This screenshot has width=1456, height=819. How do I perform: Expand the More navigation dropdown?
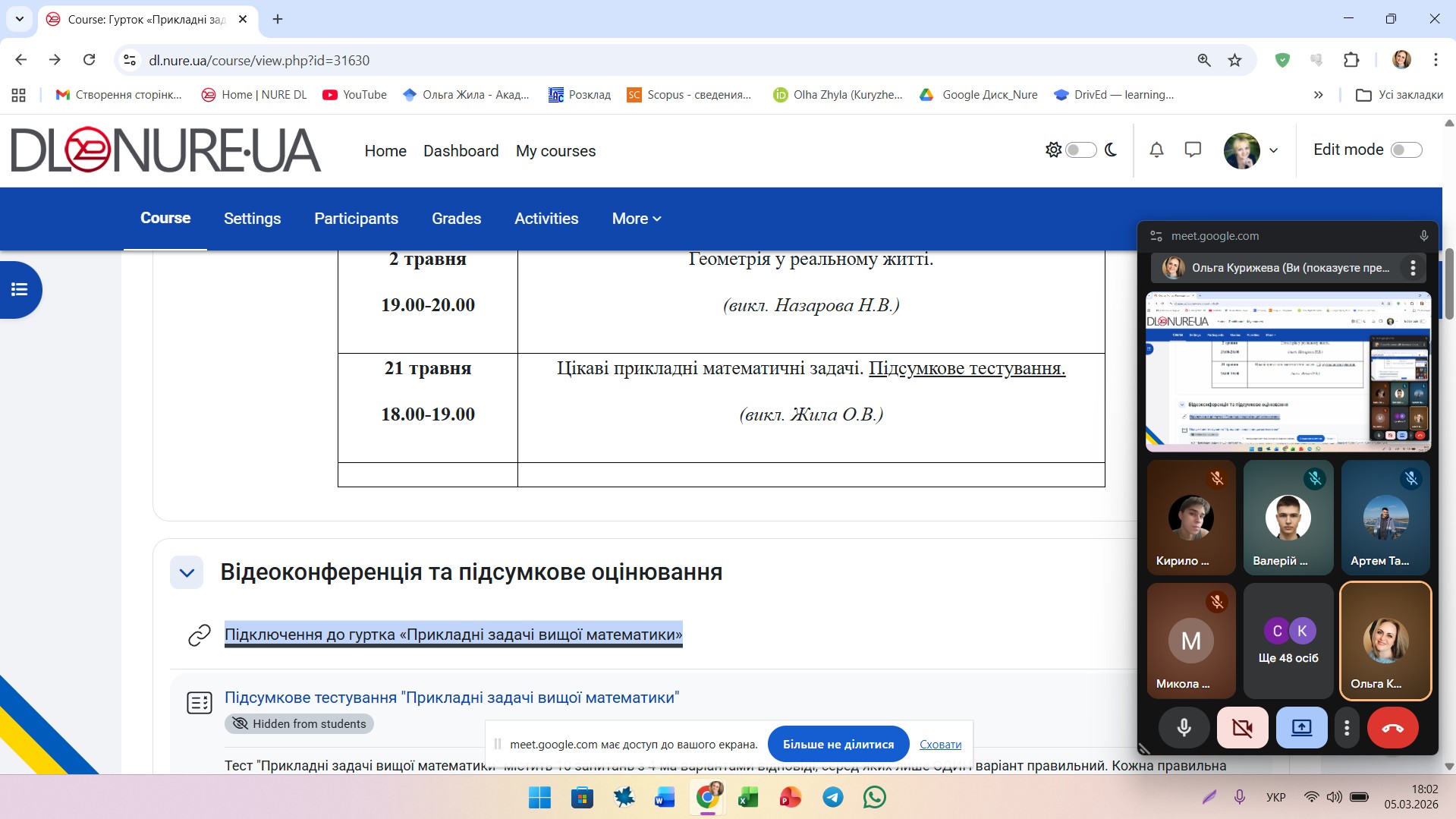point(636,219)
